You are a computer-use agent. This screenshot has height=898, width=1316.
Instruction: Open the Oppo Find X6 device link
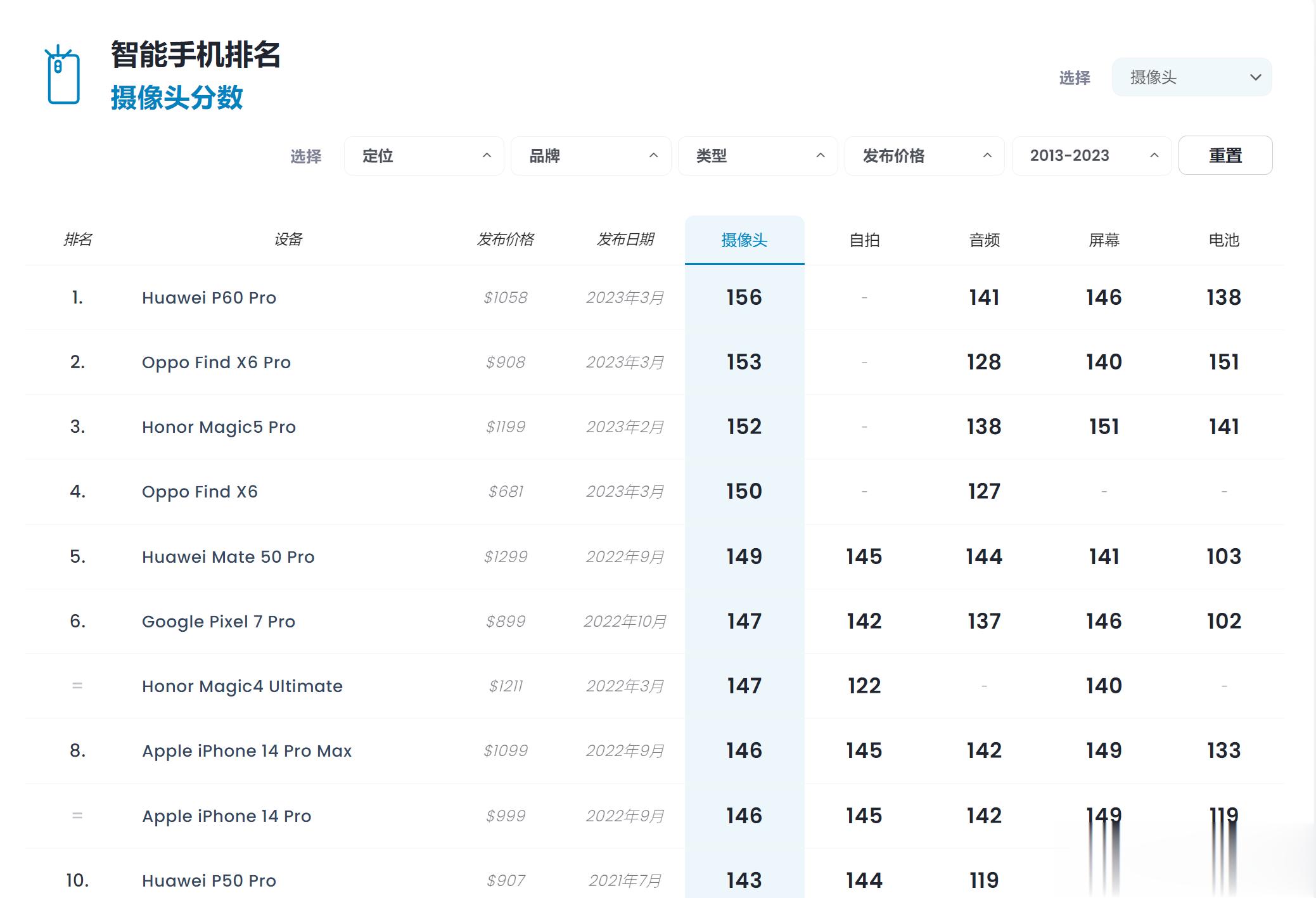click(200, 492)
